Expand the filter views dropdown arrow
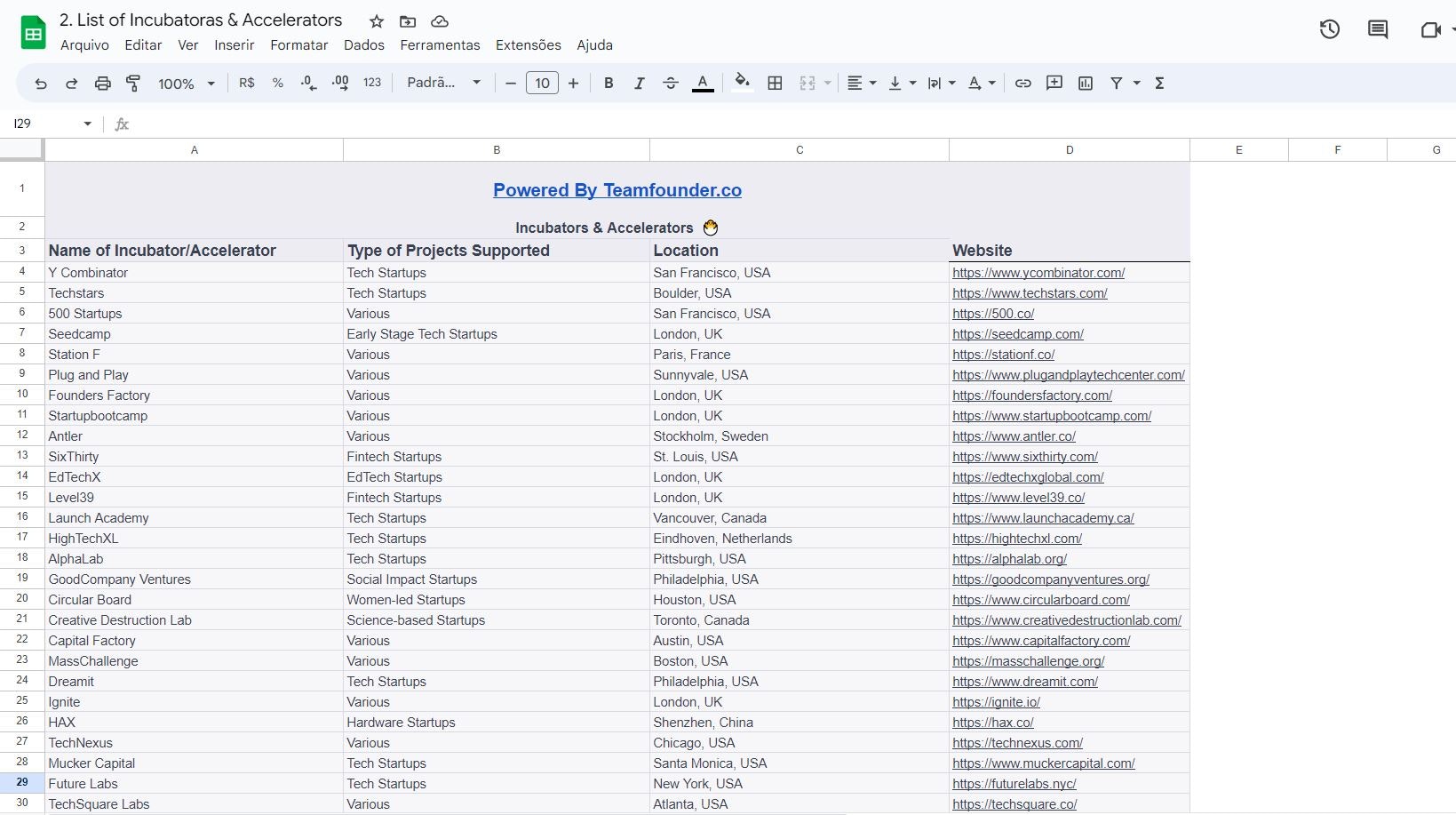The image size is (1456, 815). (x=1136, y=84)
